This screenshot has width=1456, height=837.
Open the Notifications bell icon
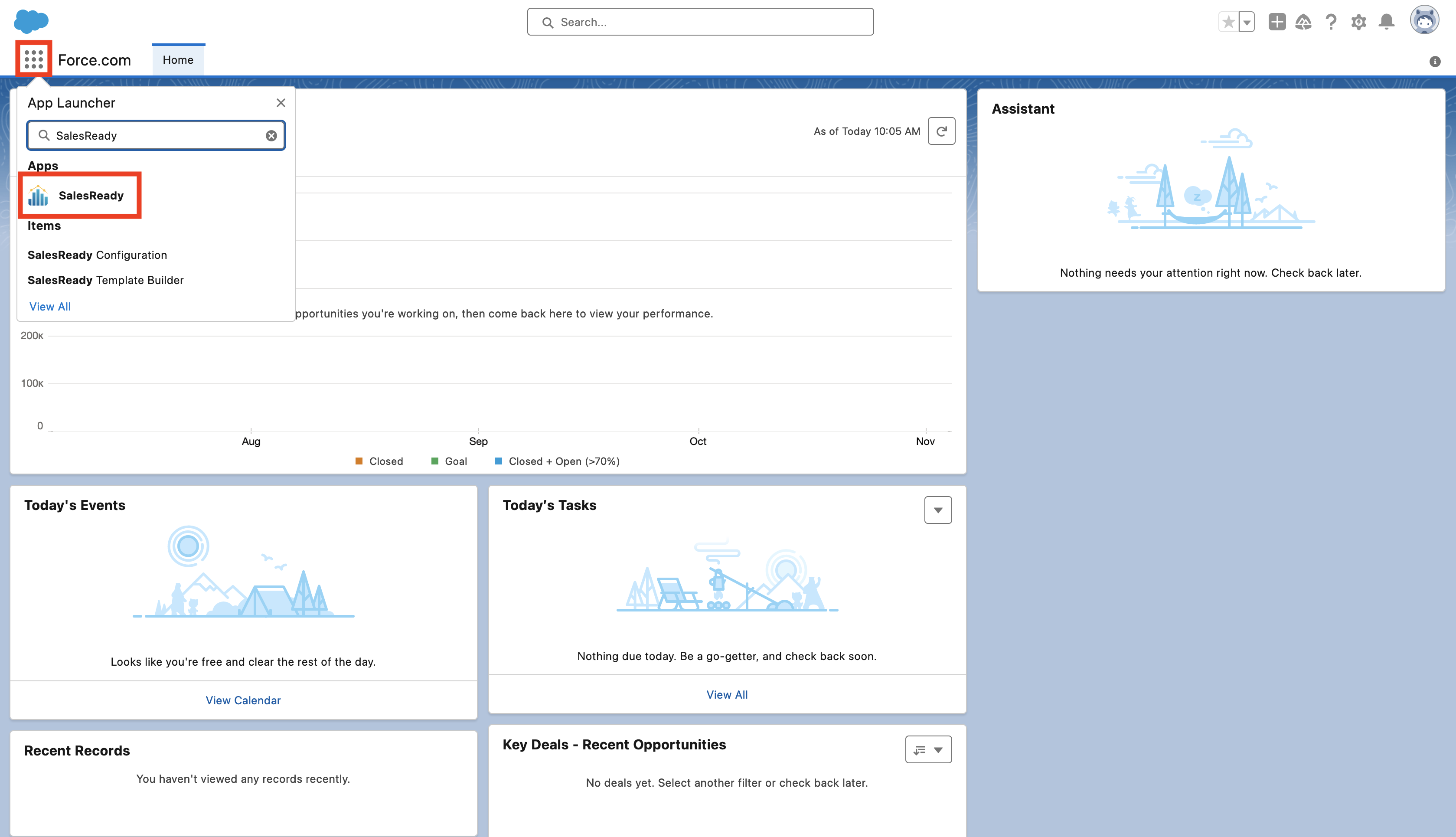tap(1387, 22)
